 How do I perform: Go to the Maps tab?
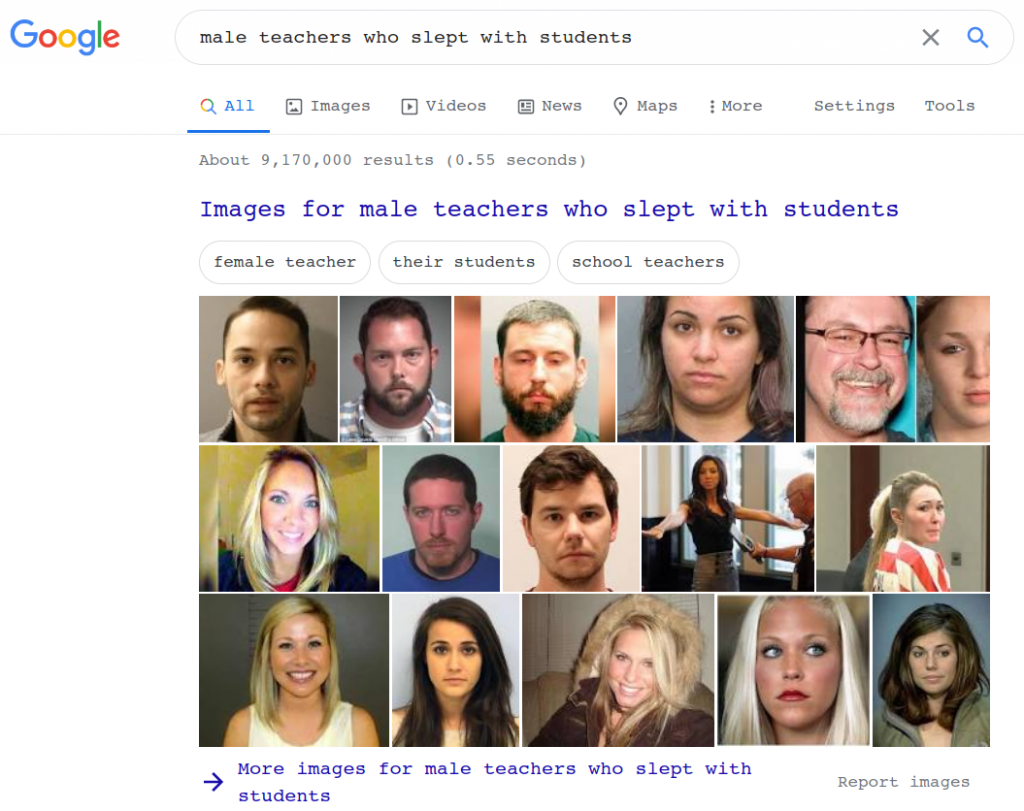645,106
